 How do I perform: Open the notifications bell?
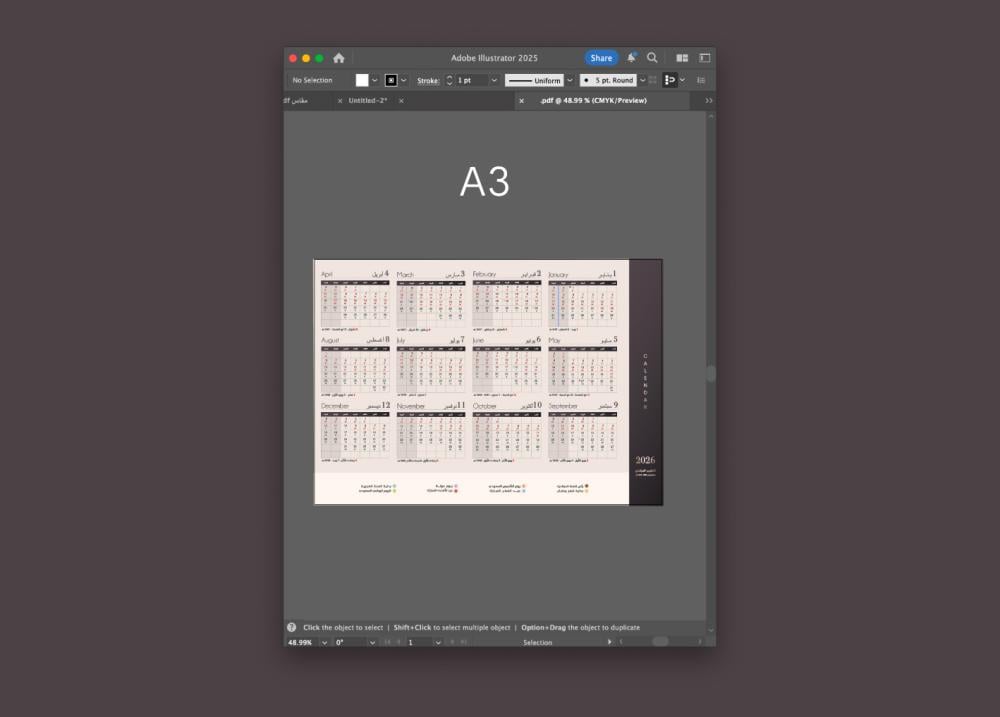pos(632,58)
